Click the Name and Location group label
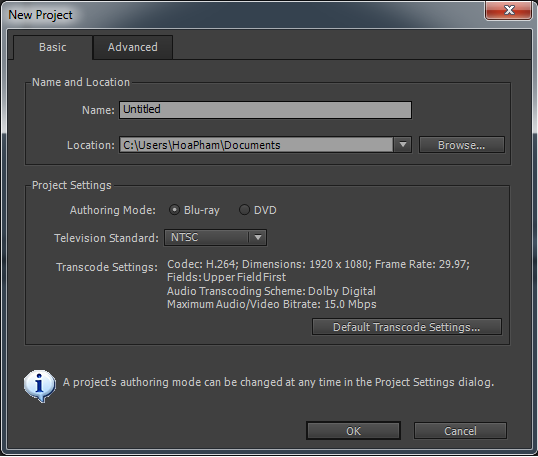Screen dimensions: 538x457 pos(81,82)
